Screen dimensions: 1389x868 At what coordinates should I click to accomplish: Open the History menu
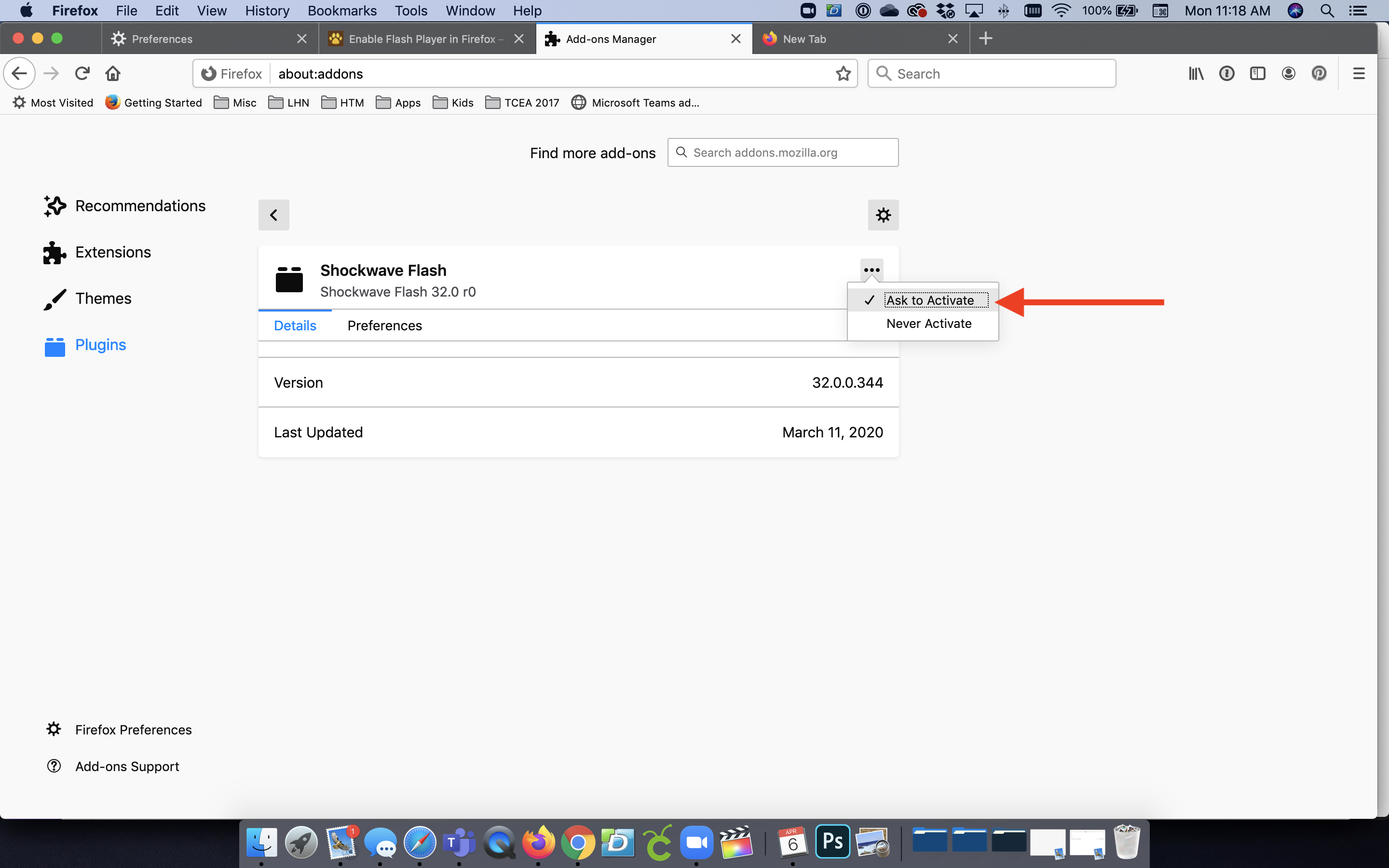(x=267, y=11)
